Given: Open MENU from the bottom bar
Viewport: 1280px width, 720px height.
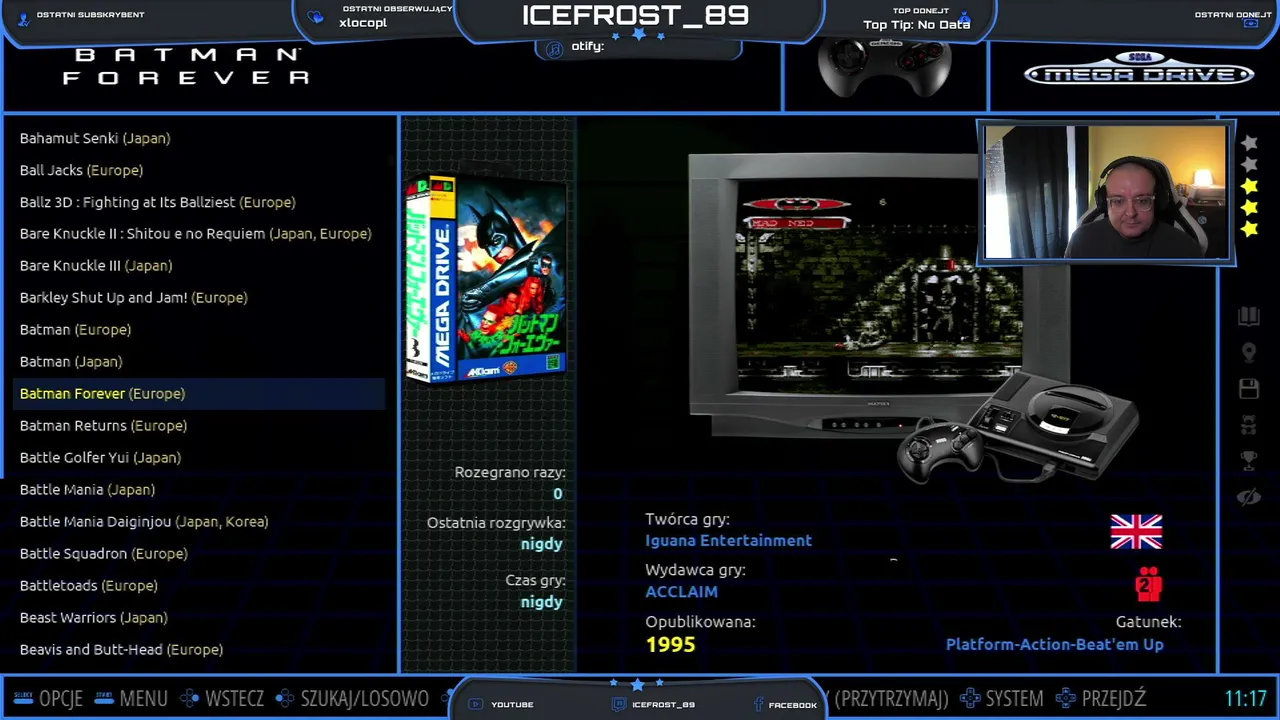Looking at the screenshot, I should click(131, 699).
